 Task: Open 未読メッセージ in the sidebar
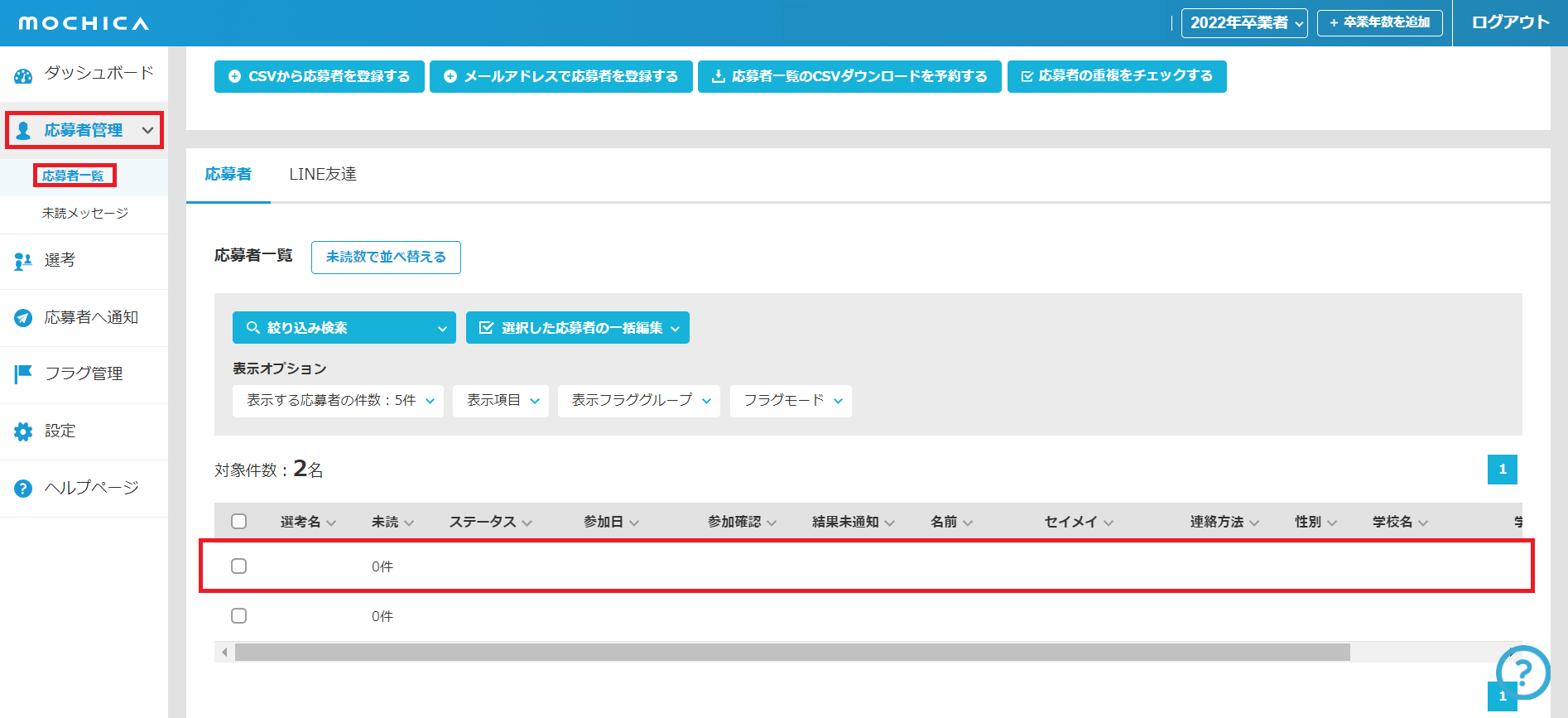85,214
